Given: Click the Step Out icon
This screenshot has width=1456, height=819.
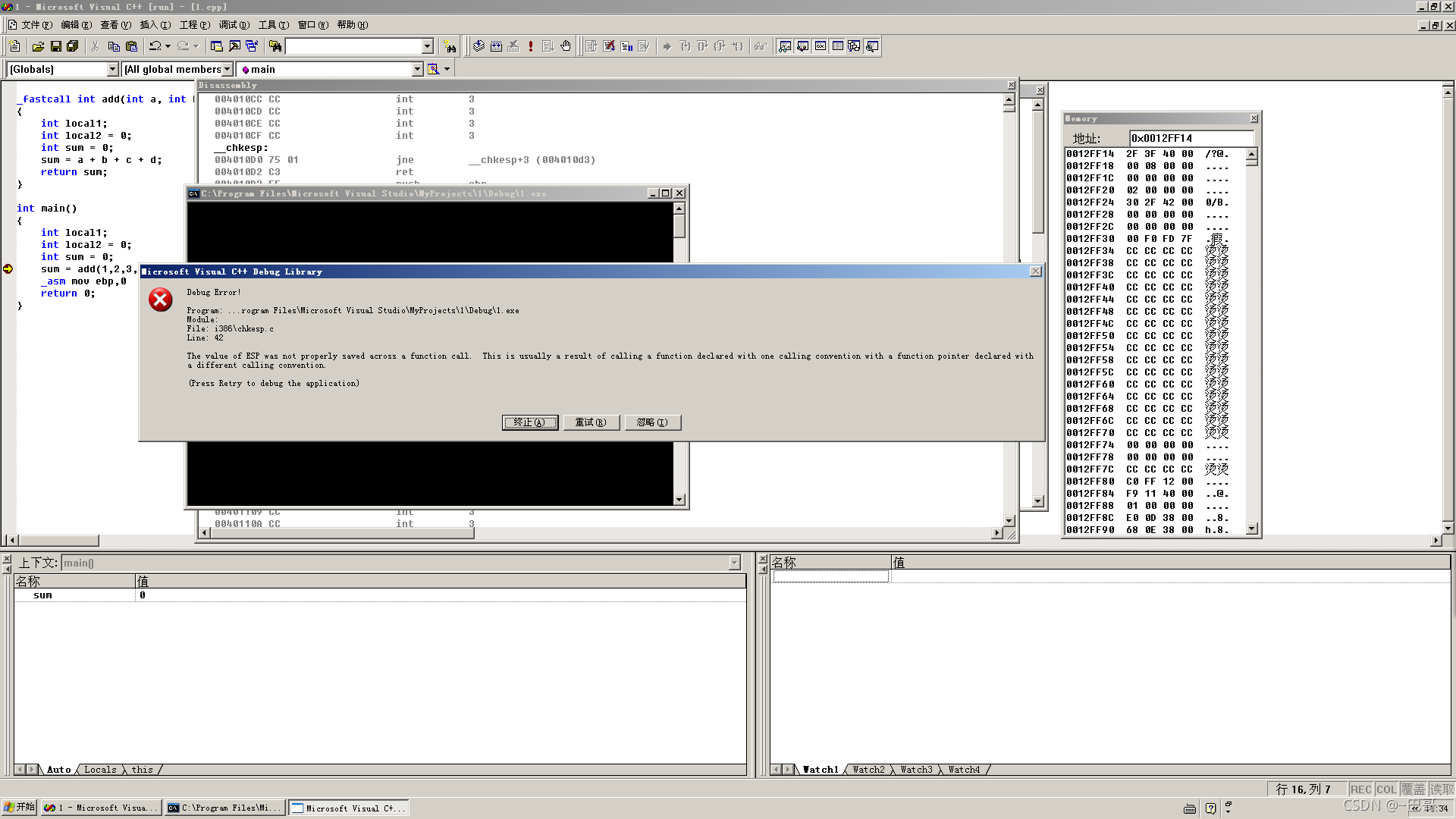Looking at the screenshot, I should click(x=720, y=47).
